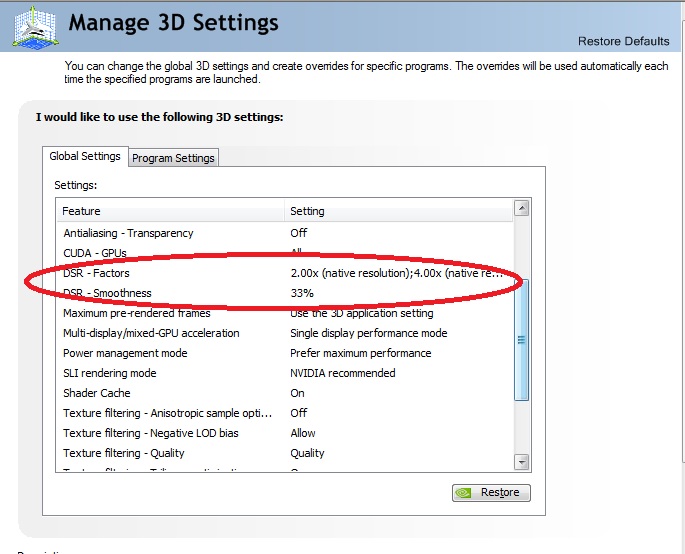Image resolution: width=685 pixels, height=554 pixels.
Task: Select the Global Settings tab
Action: point(85,156)
